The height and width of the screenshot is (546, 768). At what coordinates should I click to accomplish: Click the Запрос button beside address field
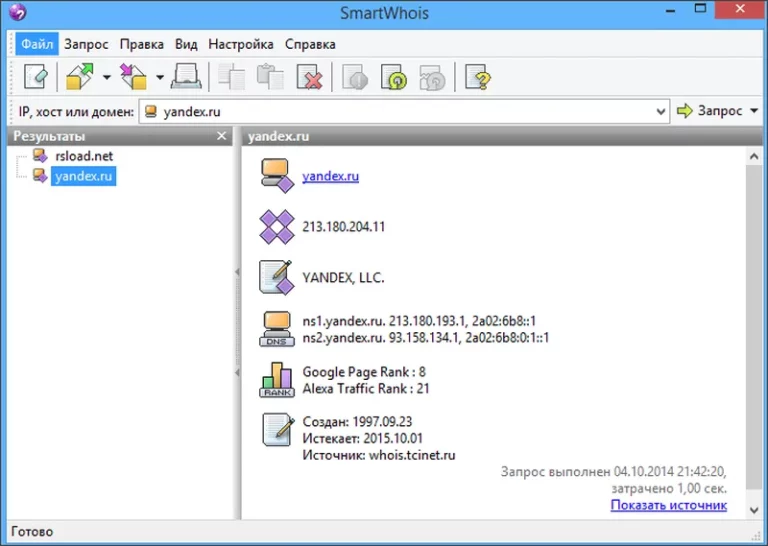(x=710, y=111)
